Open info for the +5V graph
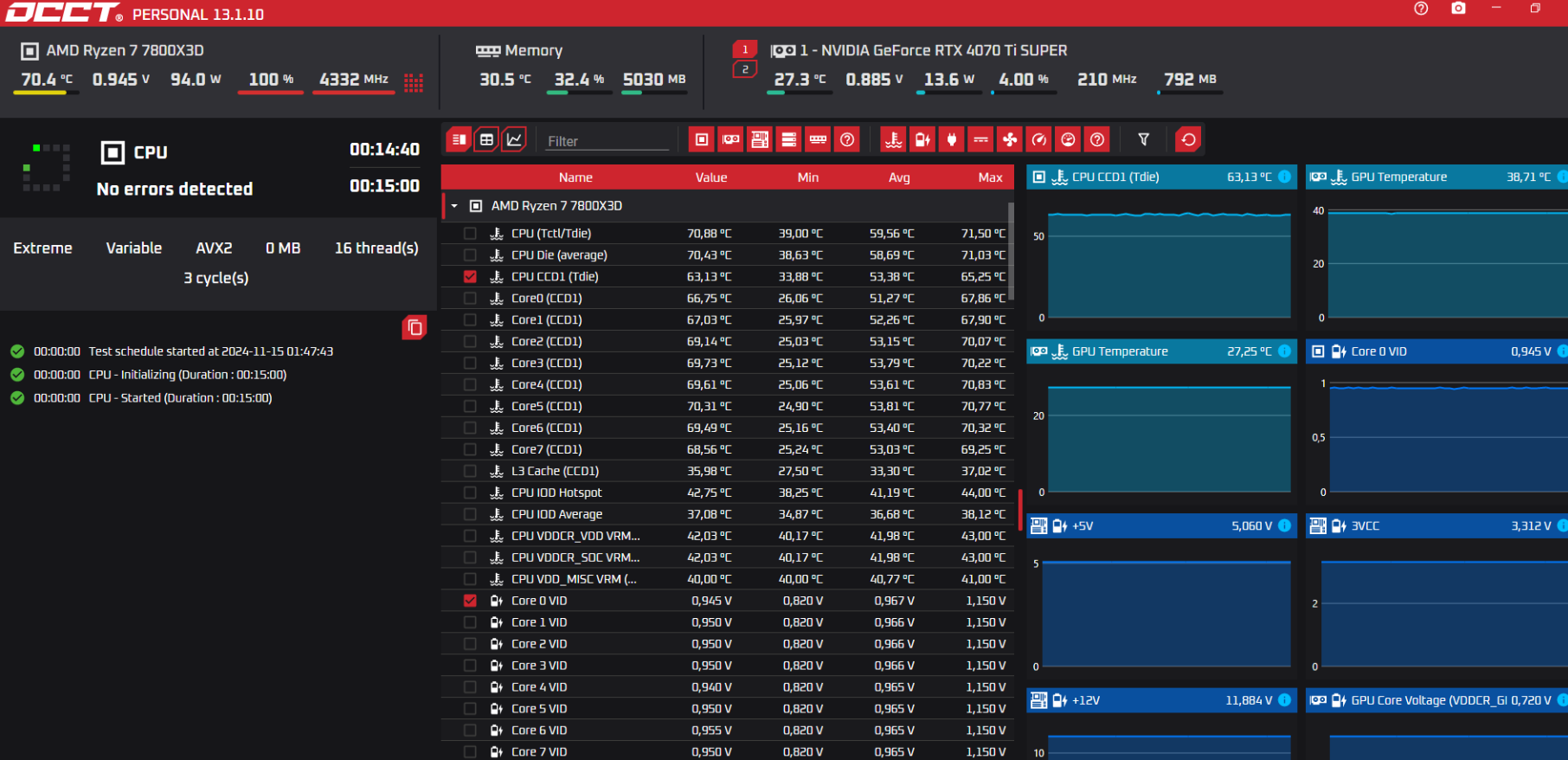 tap(1284, 525)
